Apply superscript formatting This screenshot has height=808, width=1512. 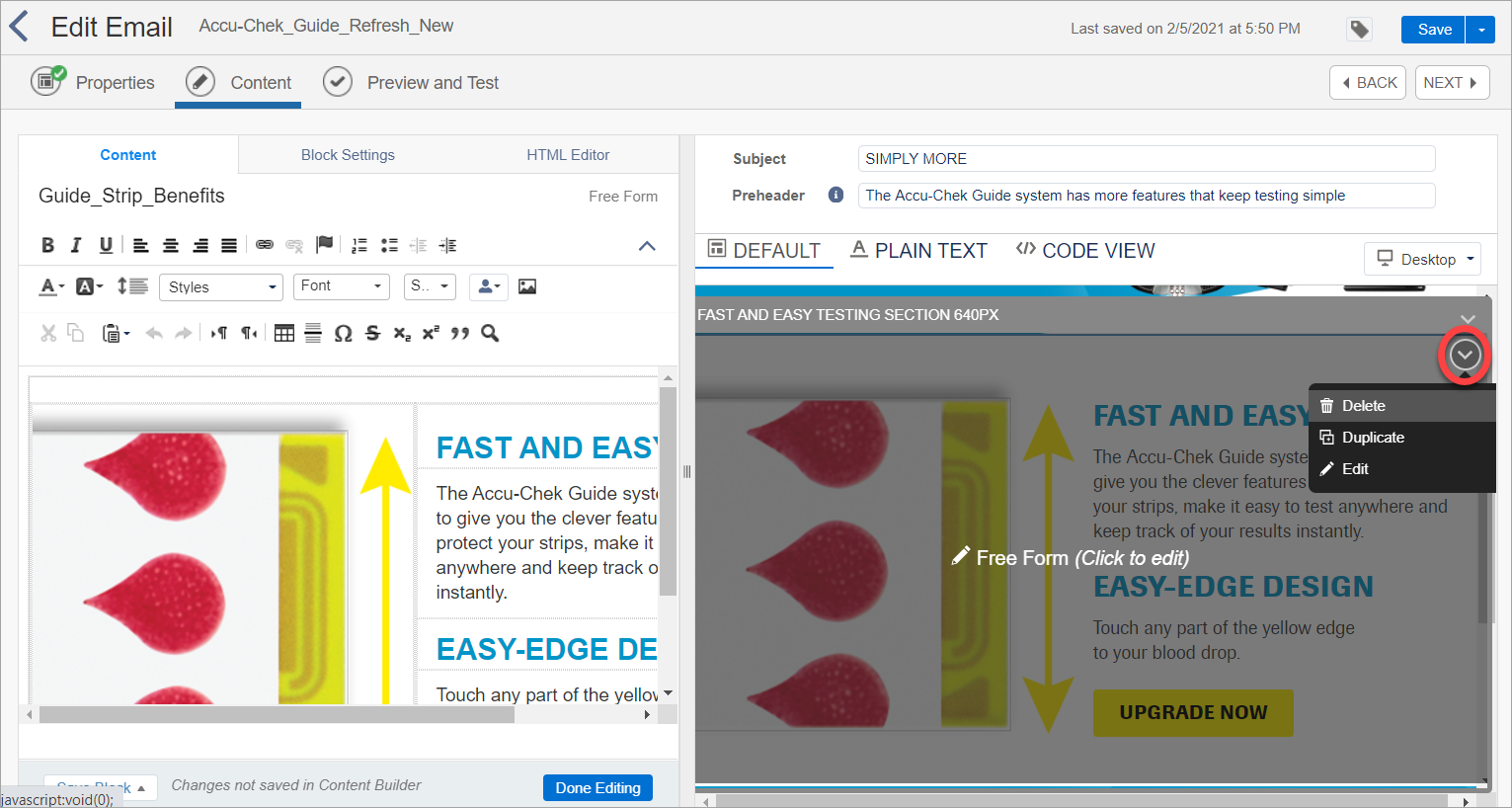click(x=431, y=333)
